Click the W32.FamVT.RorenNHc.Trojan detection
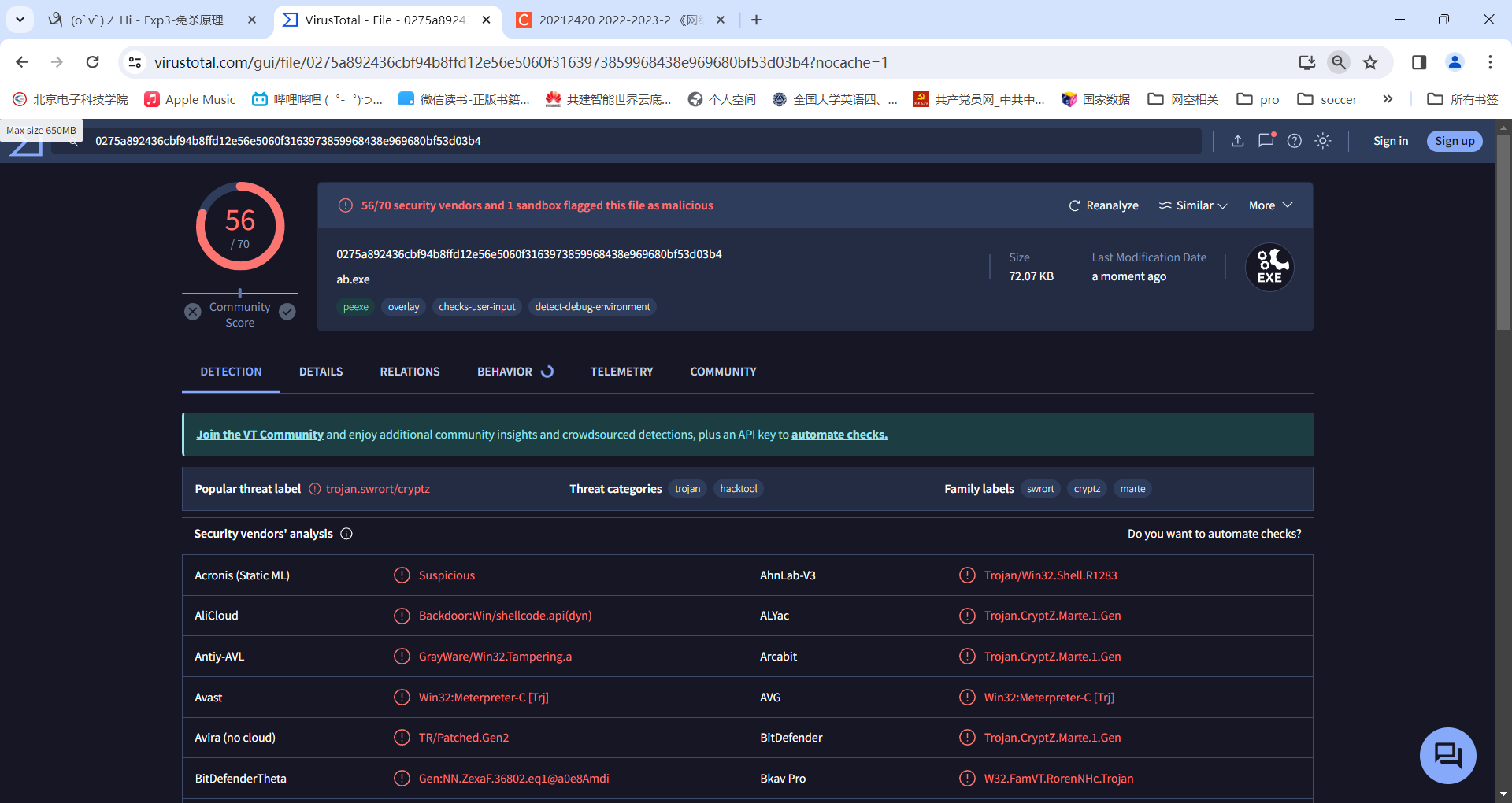 click(1059, 779)
